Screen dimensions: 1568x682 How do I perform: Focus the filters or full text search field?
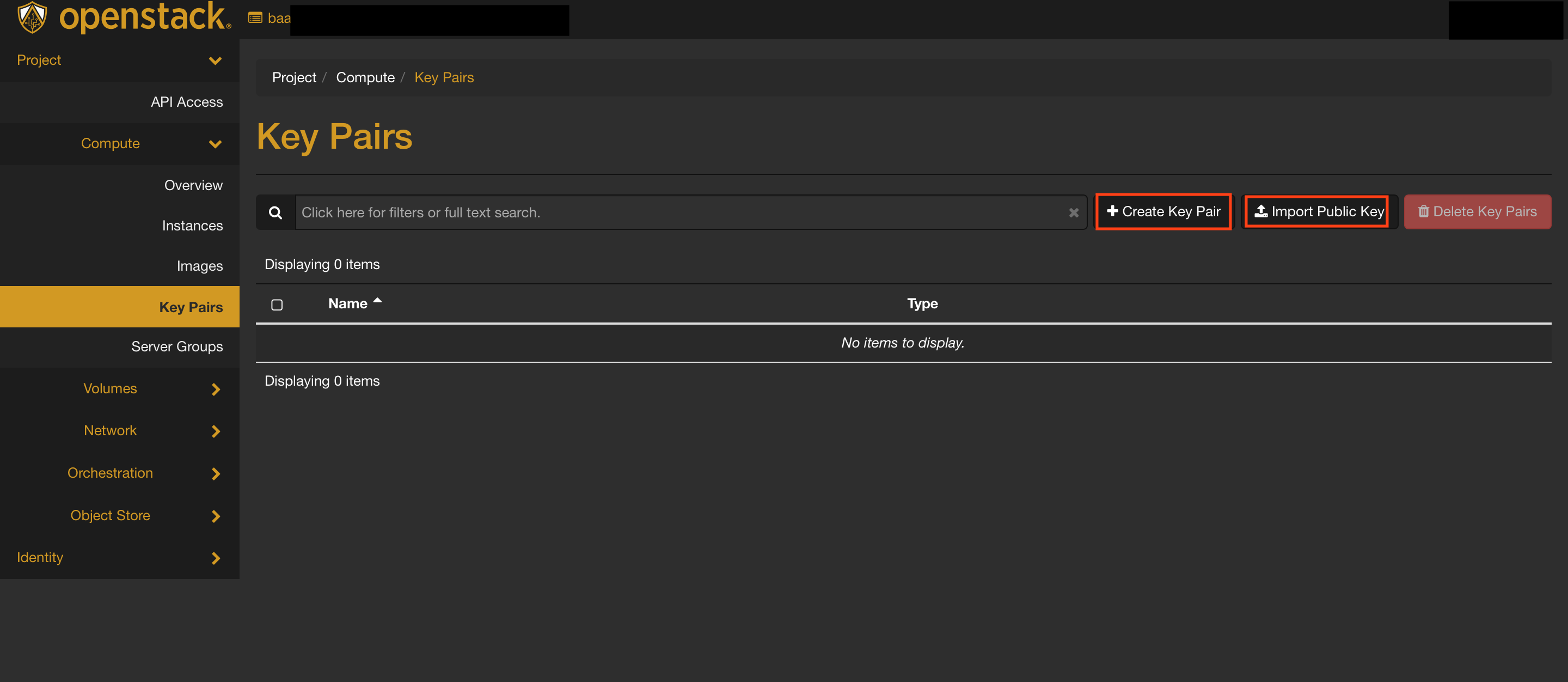tap(681, 212)
